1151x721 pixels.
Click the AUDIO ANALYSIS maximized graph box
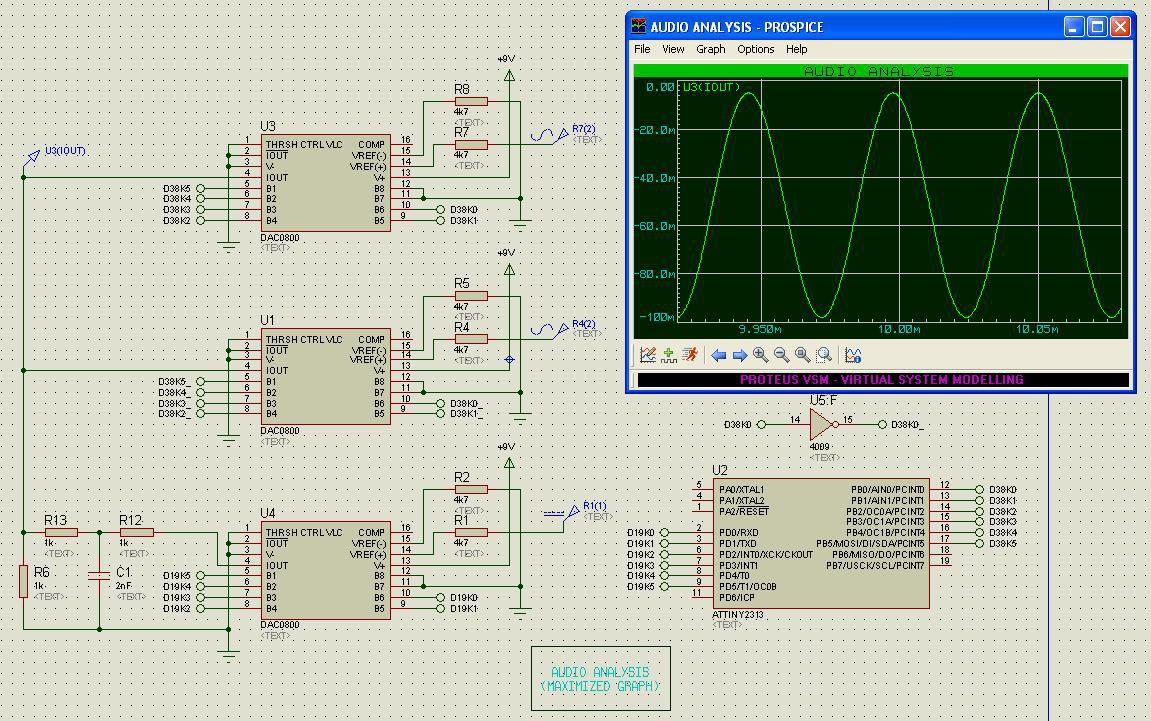pyautogui.click(x=600, y=678)
